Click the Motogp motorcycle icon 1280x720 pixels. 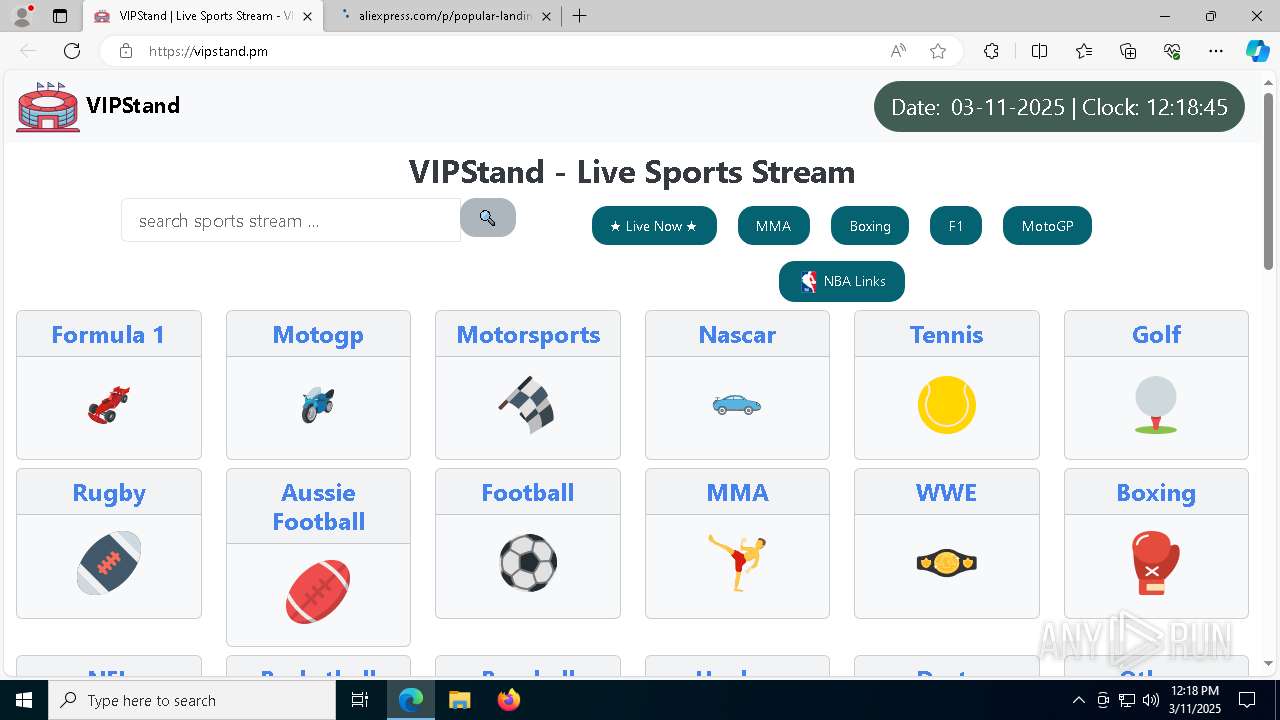(318, 405)
